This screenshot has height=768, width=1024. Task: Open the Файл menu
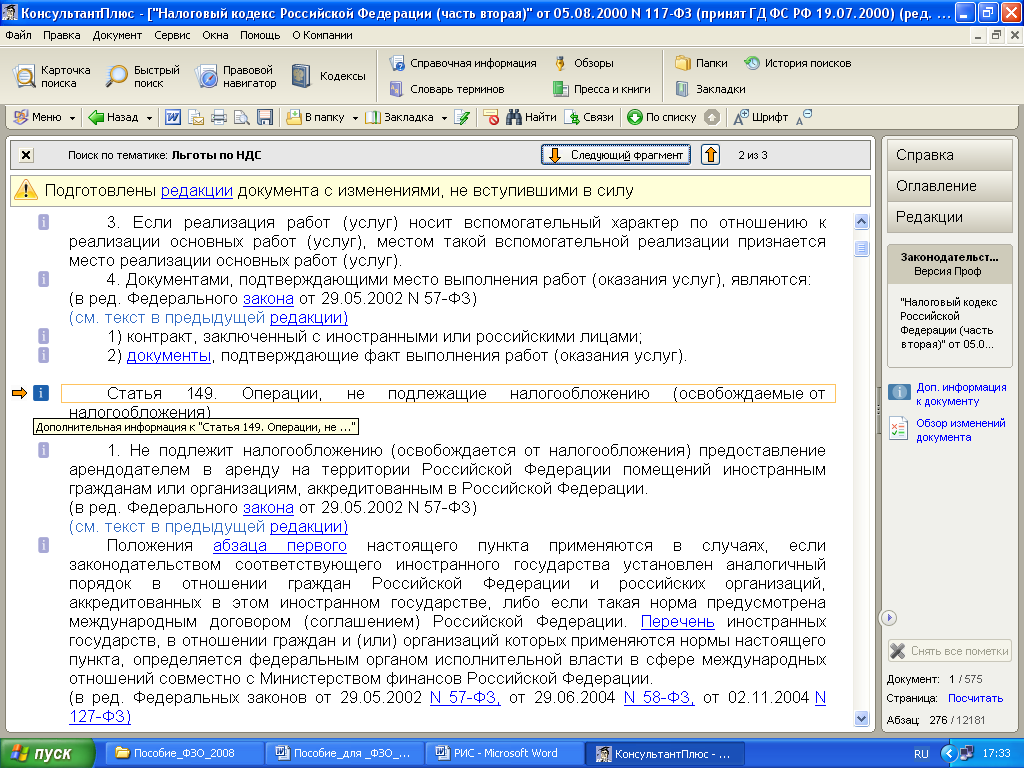pyautogui.click(x=18, y=35)
